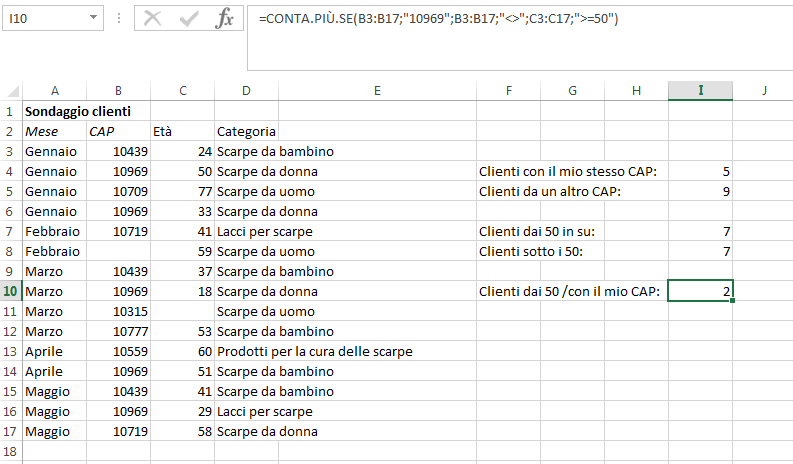Click the Select All corner triangle
Viewport: 793px width, 464px height.
pos(12,91)
